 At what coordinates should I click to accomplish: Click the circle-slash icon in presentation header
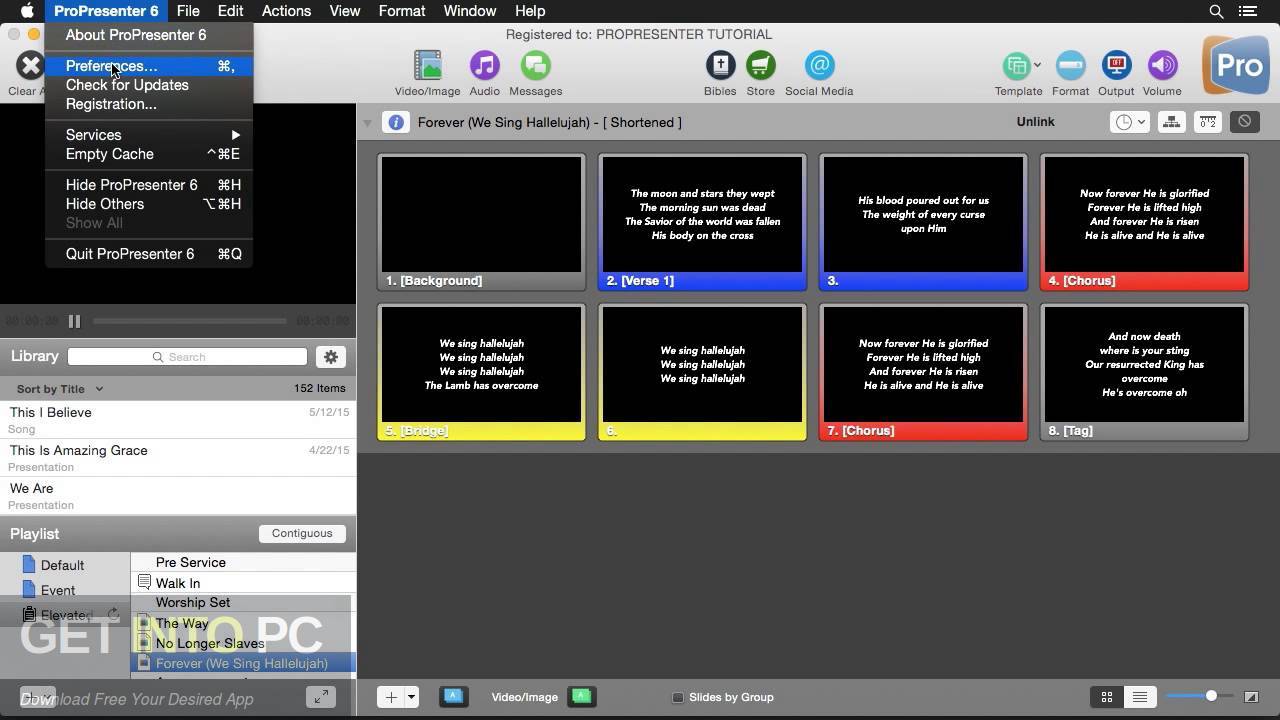(x=1244, y=122)
